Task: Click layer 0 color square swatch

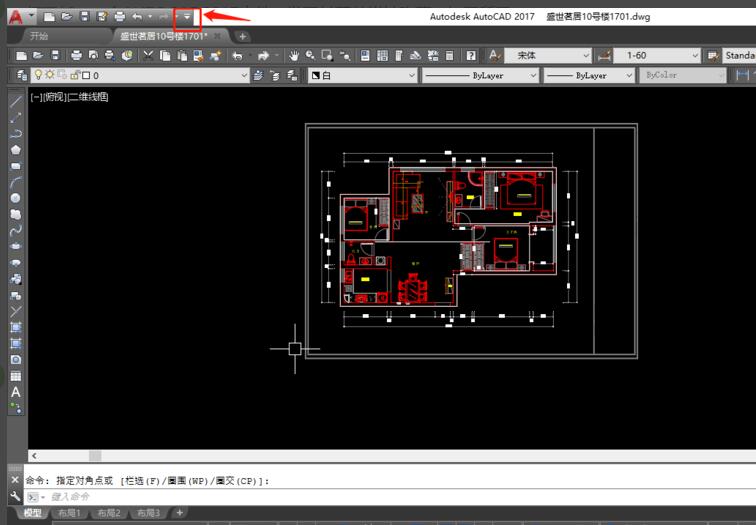Action: [86, 75]
